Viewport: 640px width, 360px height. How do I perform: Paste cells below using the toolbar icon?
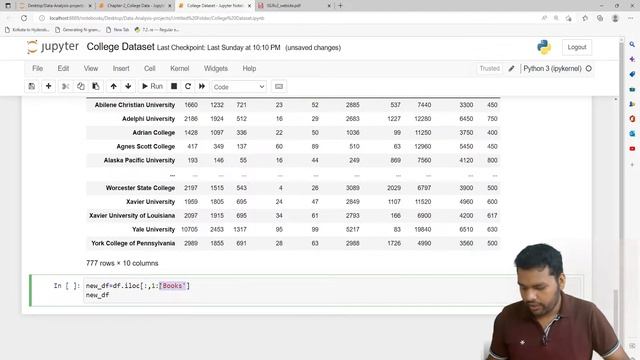[x=96, y=87]
